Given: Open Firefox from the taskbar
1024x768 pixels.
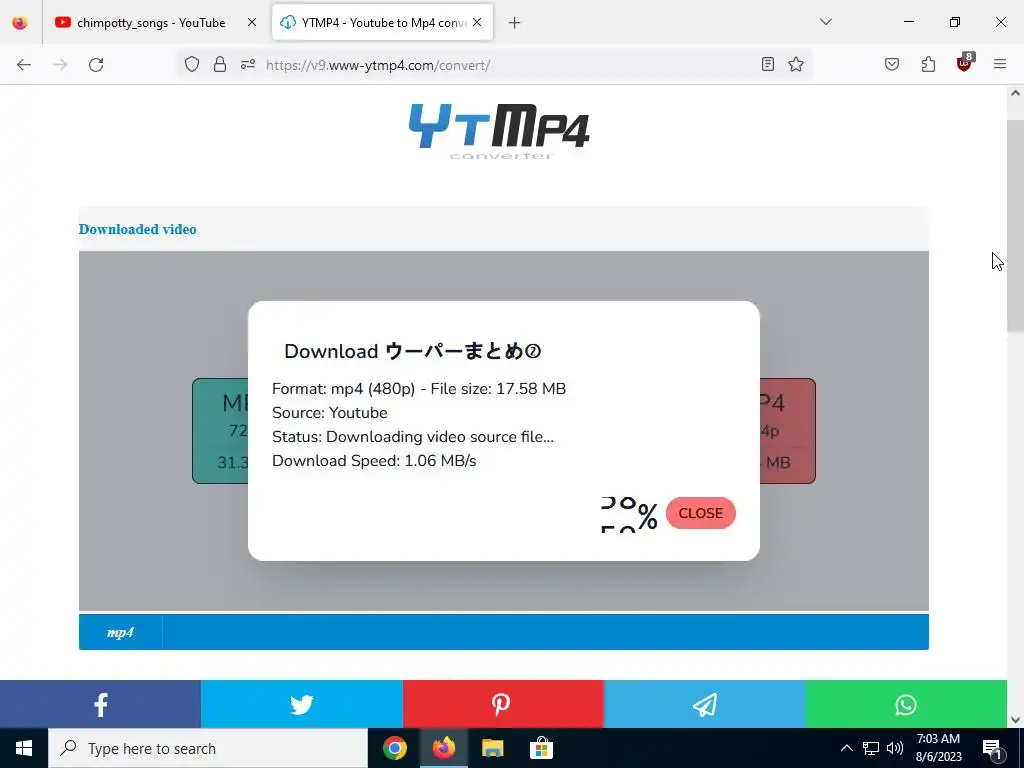Looking at the screenshot, I should pos(443,748).
